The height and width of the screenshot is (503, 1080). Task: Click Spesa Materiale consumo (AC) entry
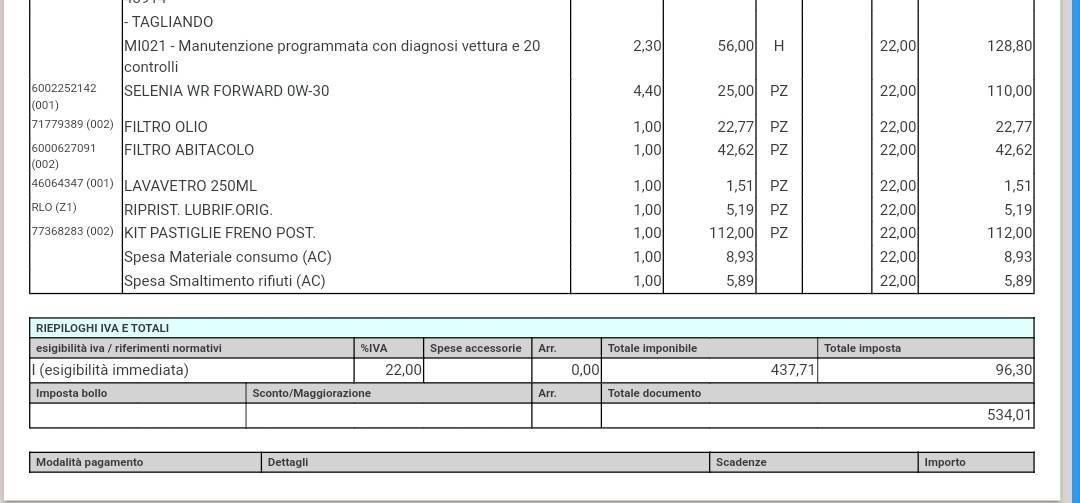(x=227, y=257)
